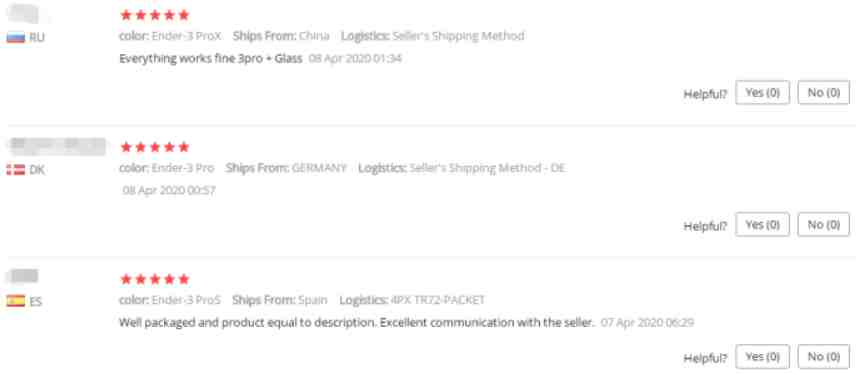Click the star rating of ES review
The image size is (858, 374).
click(x=155, y=279)
